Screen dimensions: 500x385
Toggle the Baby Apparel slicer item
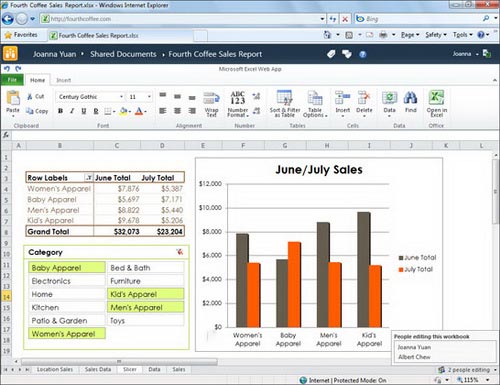point(67,268)
